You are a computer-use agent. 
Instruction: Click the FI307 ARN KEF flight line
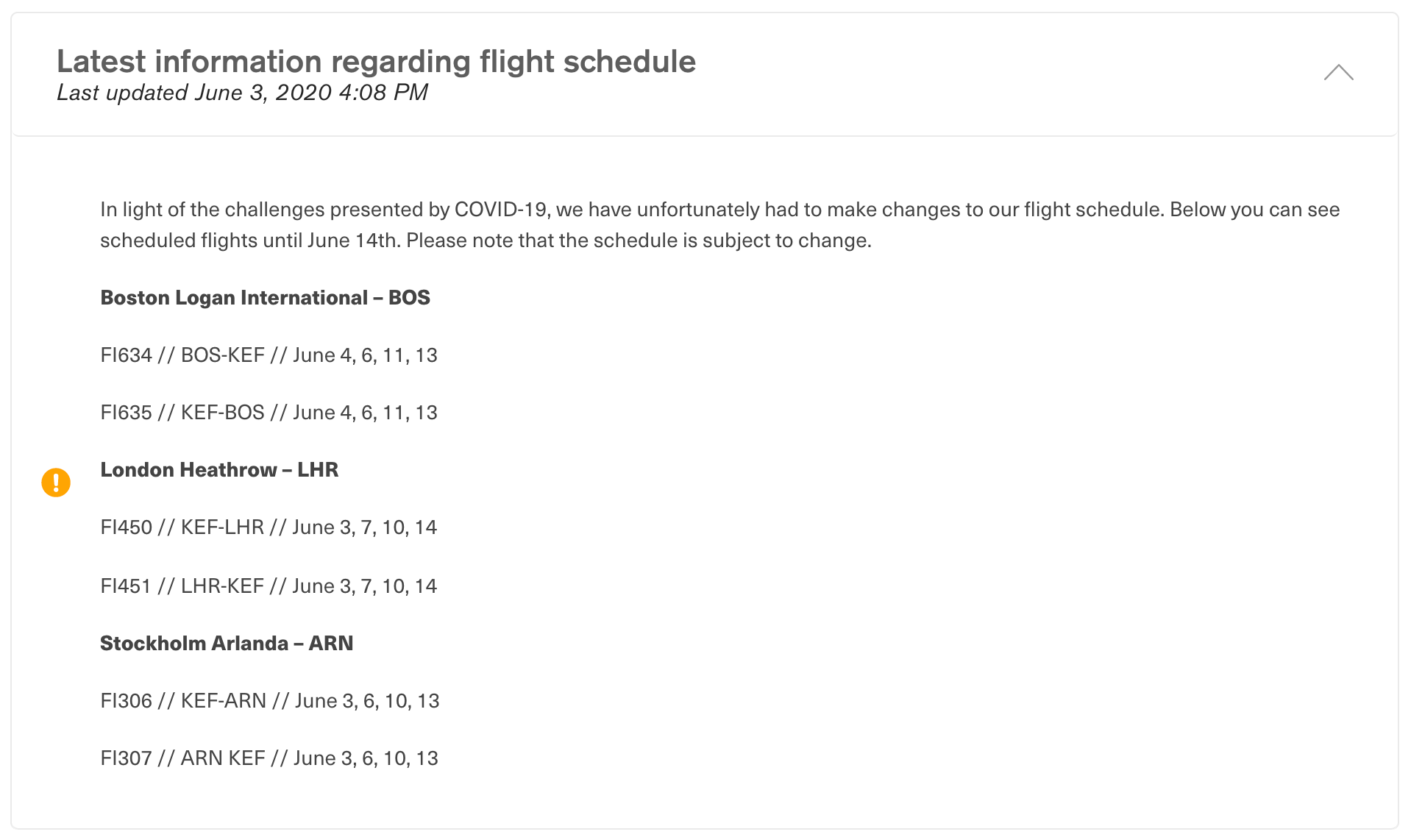pyautogui.click(x=269, y=758)
